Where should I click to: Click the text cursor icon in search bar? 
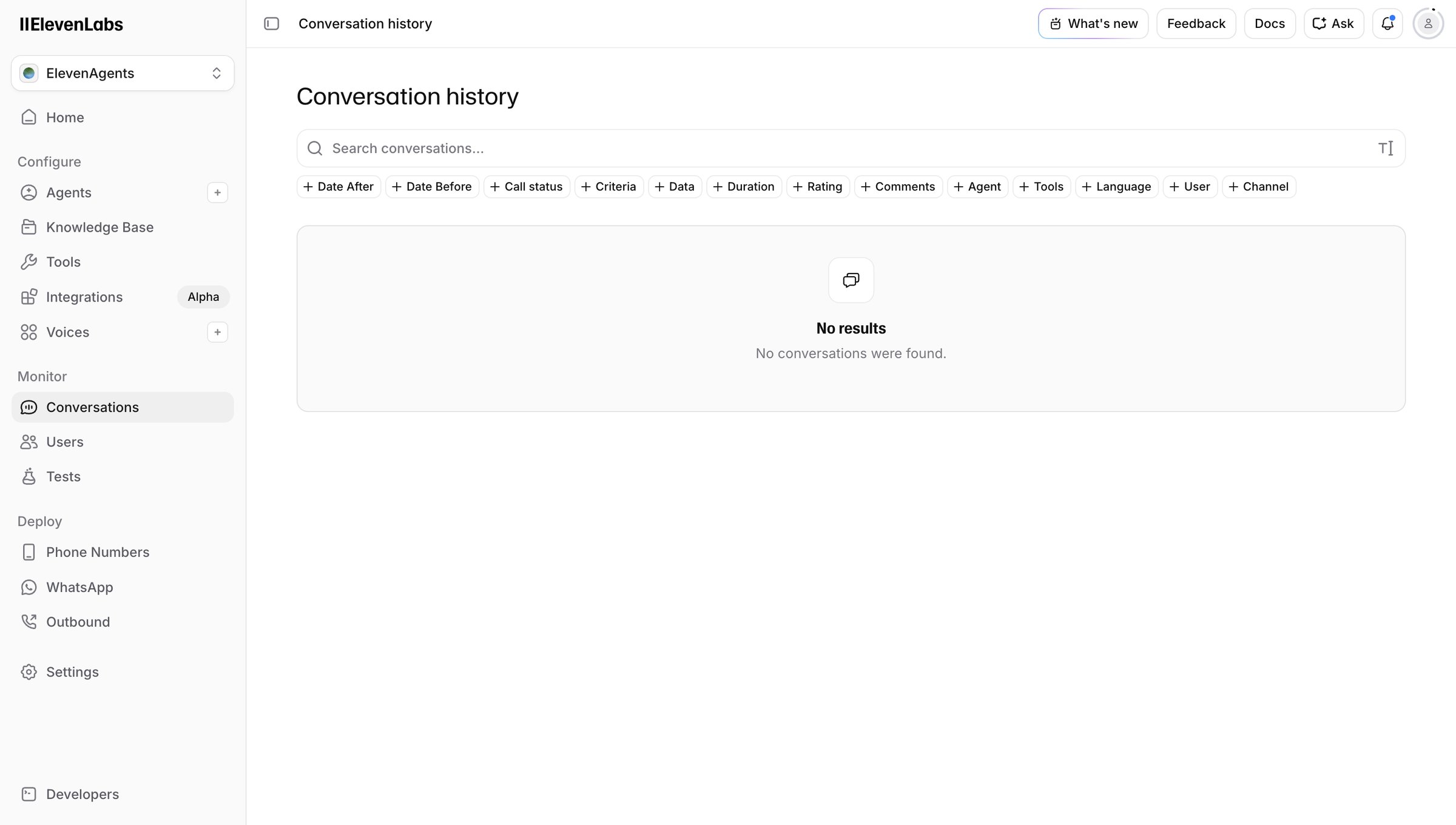(1386, 149)
